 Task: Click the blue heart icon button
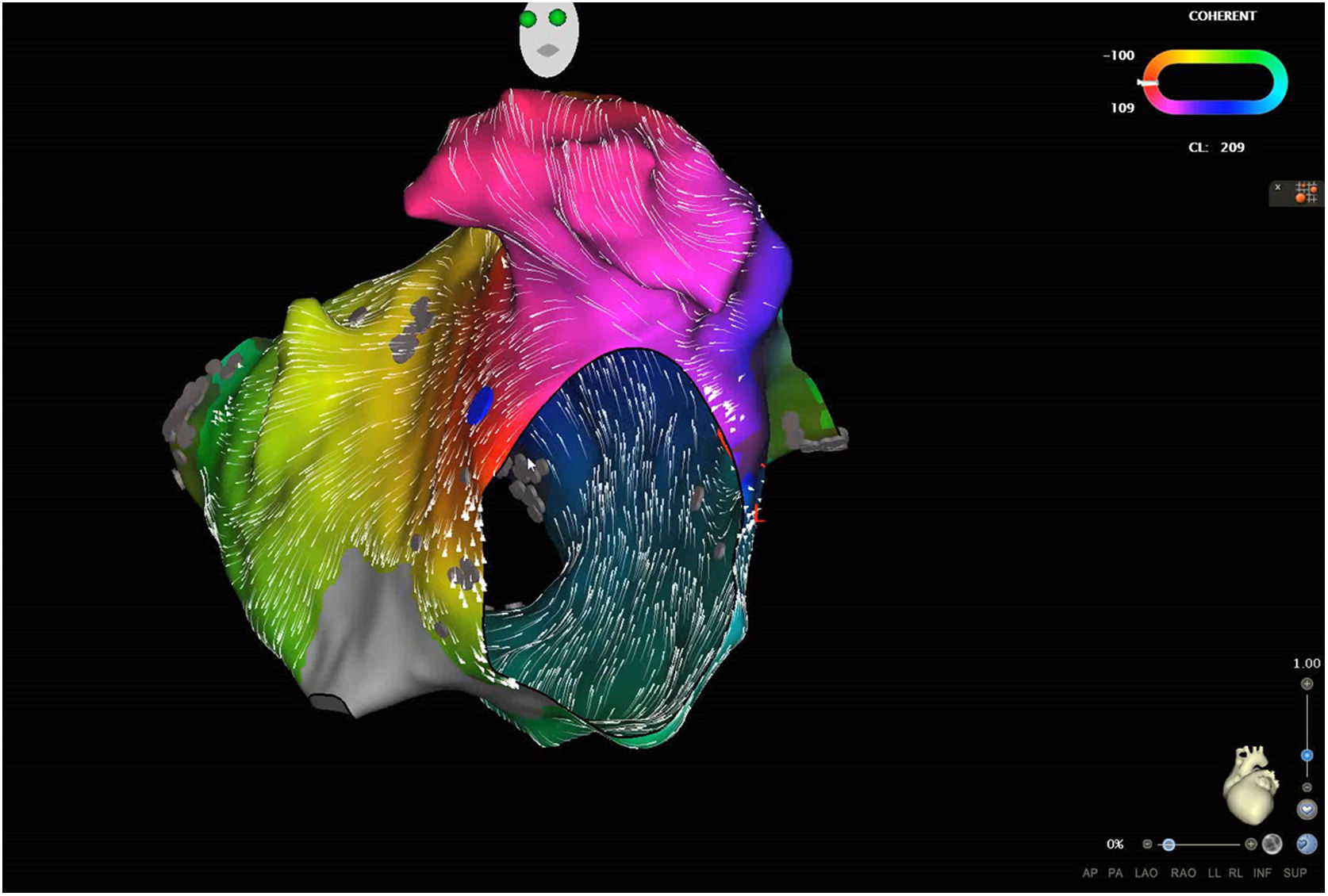point(1307,810)
